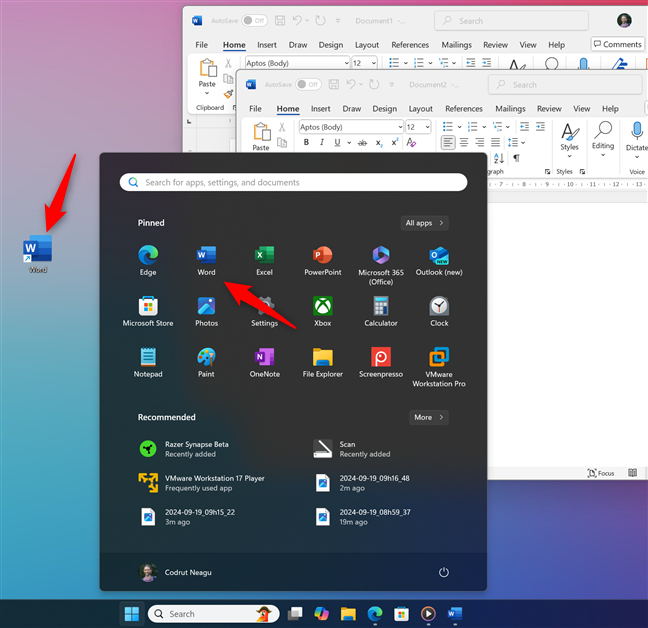Launch the Calculator app
This screenshot has width=648, height=628.
(381, 311)
